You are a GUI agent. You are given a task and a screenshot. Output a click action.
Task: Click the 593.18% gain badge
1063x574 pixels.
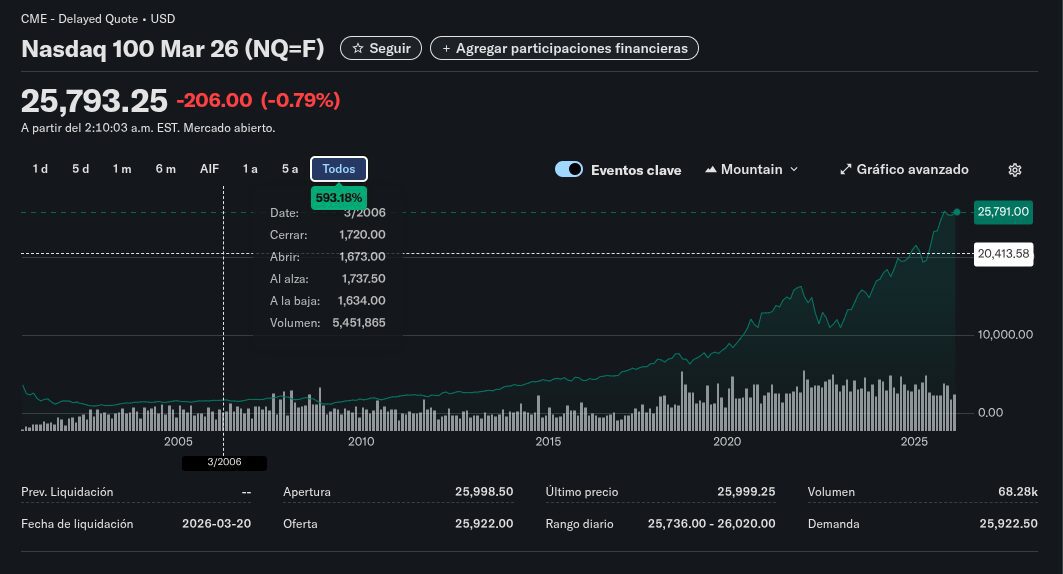tap(339, 198)
